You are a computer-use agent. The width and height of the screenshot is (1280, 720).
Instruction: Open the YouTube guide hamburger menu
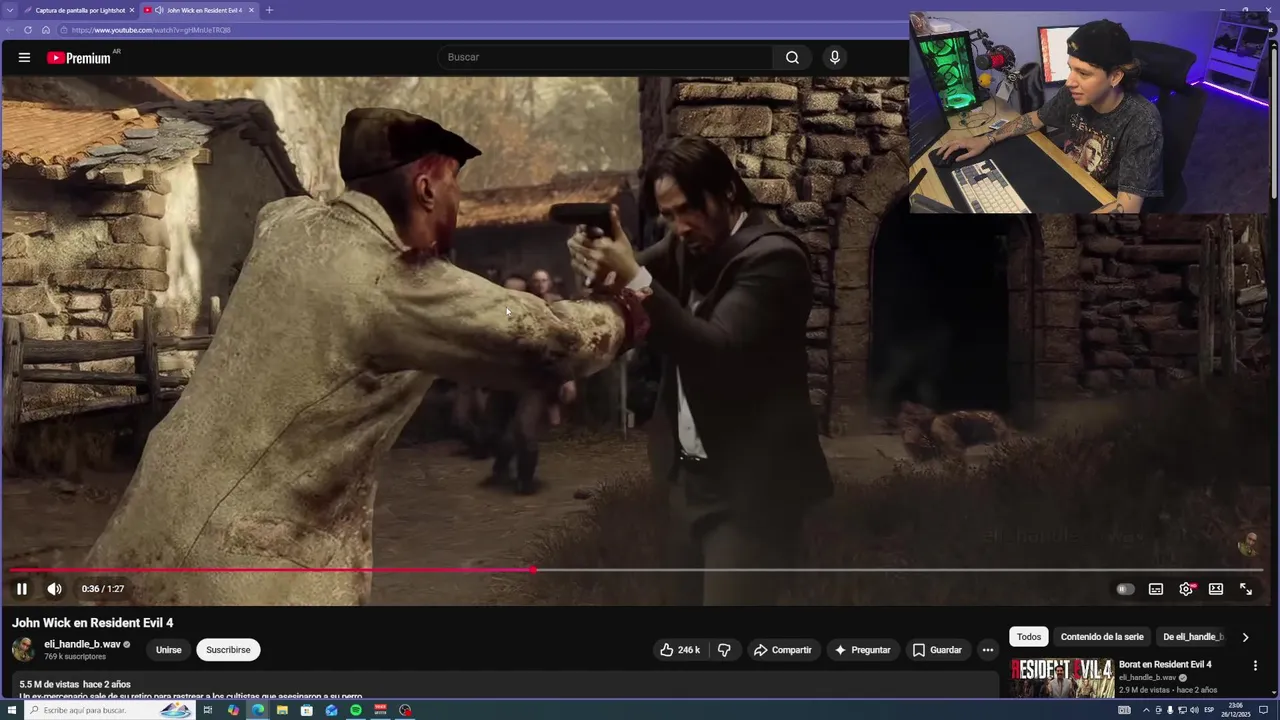[24, 58]
